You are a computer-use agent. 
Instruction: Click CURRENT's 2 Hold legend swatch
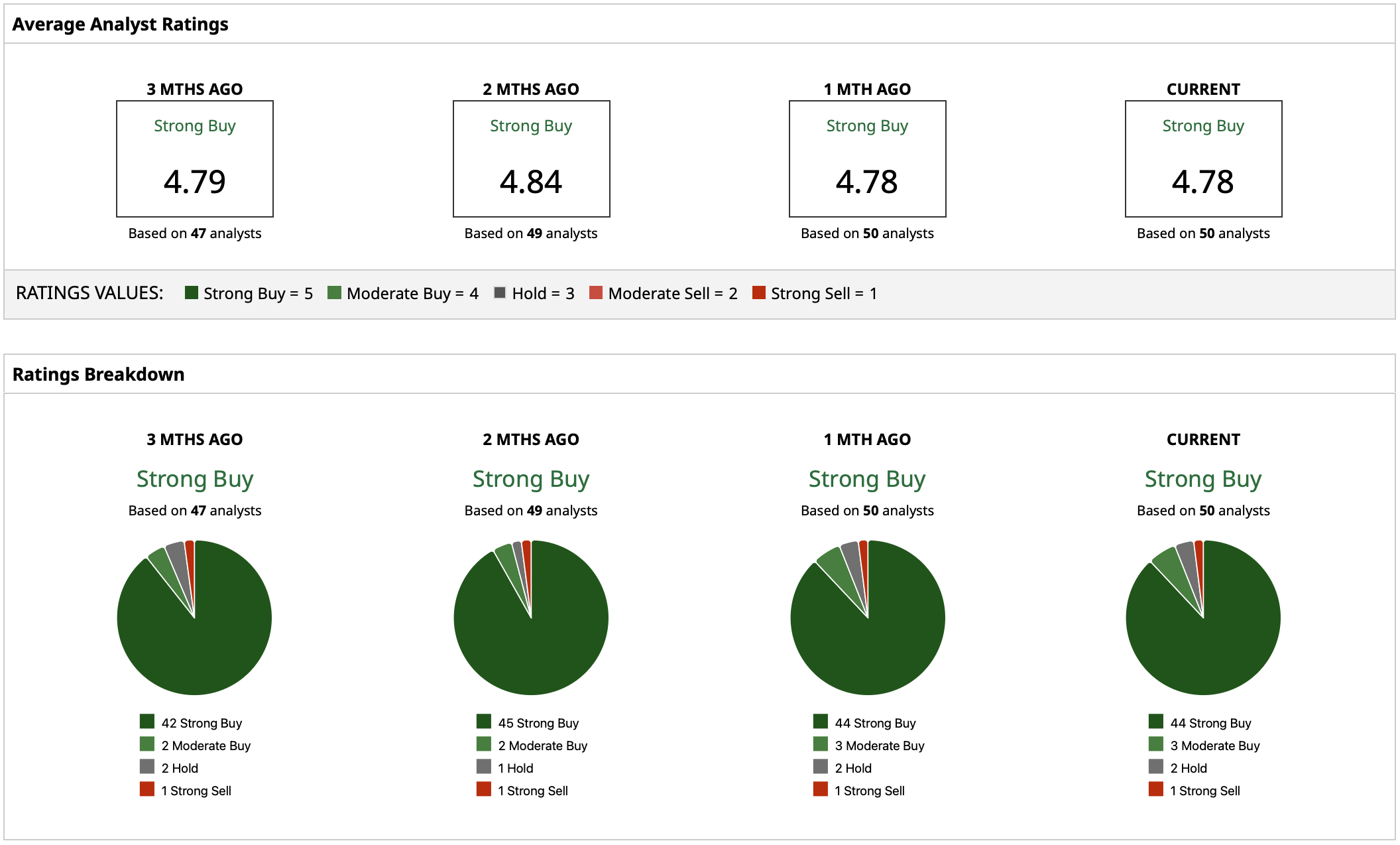tap(1156, 767)
